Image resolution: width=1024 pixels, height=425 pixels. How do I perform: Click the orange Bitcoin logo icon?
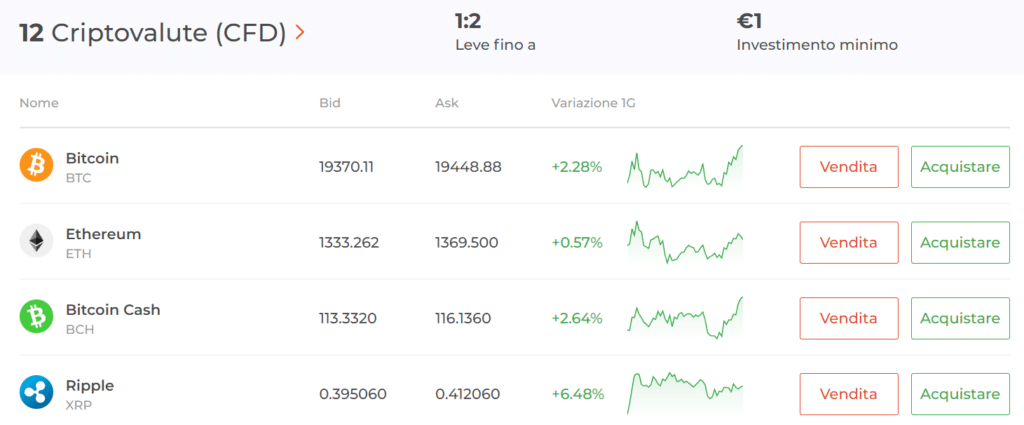click(x=36, y=165)
